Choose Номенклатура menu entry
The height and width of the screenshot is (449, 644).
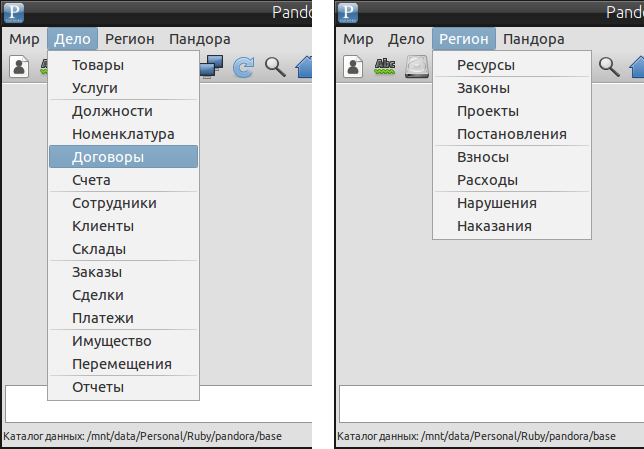click(x=123, y=134)
